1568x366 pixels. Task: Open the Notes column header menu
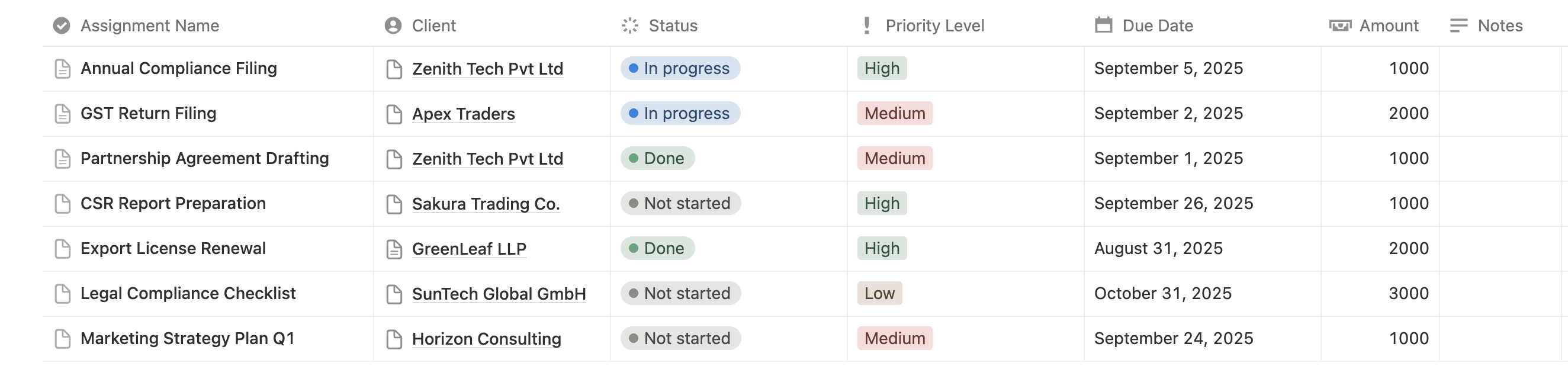click(1499, 25)
